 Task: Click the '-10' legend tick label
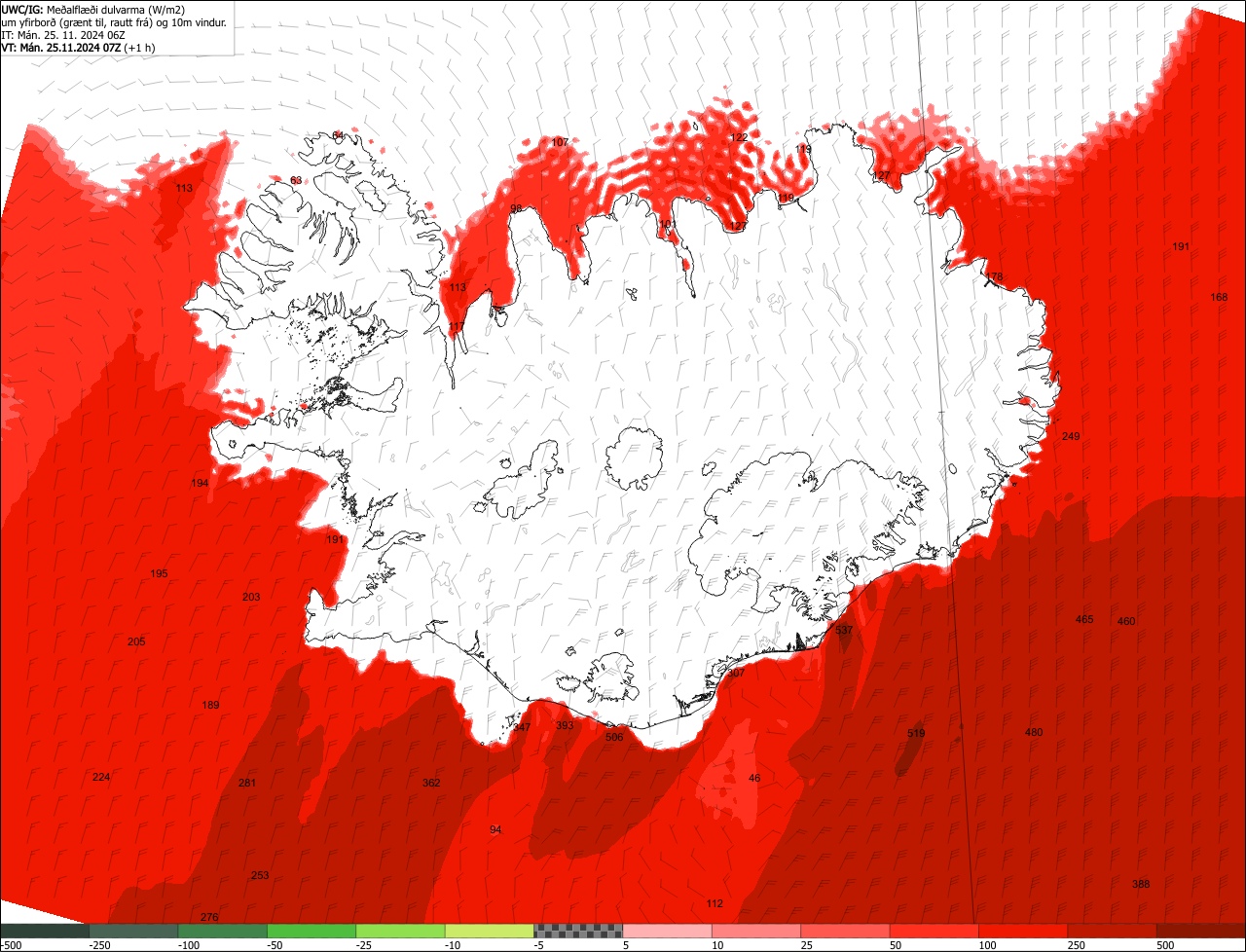[x=455, y=945]
